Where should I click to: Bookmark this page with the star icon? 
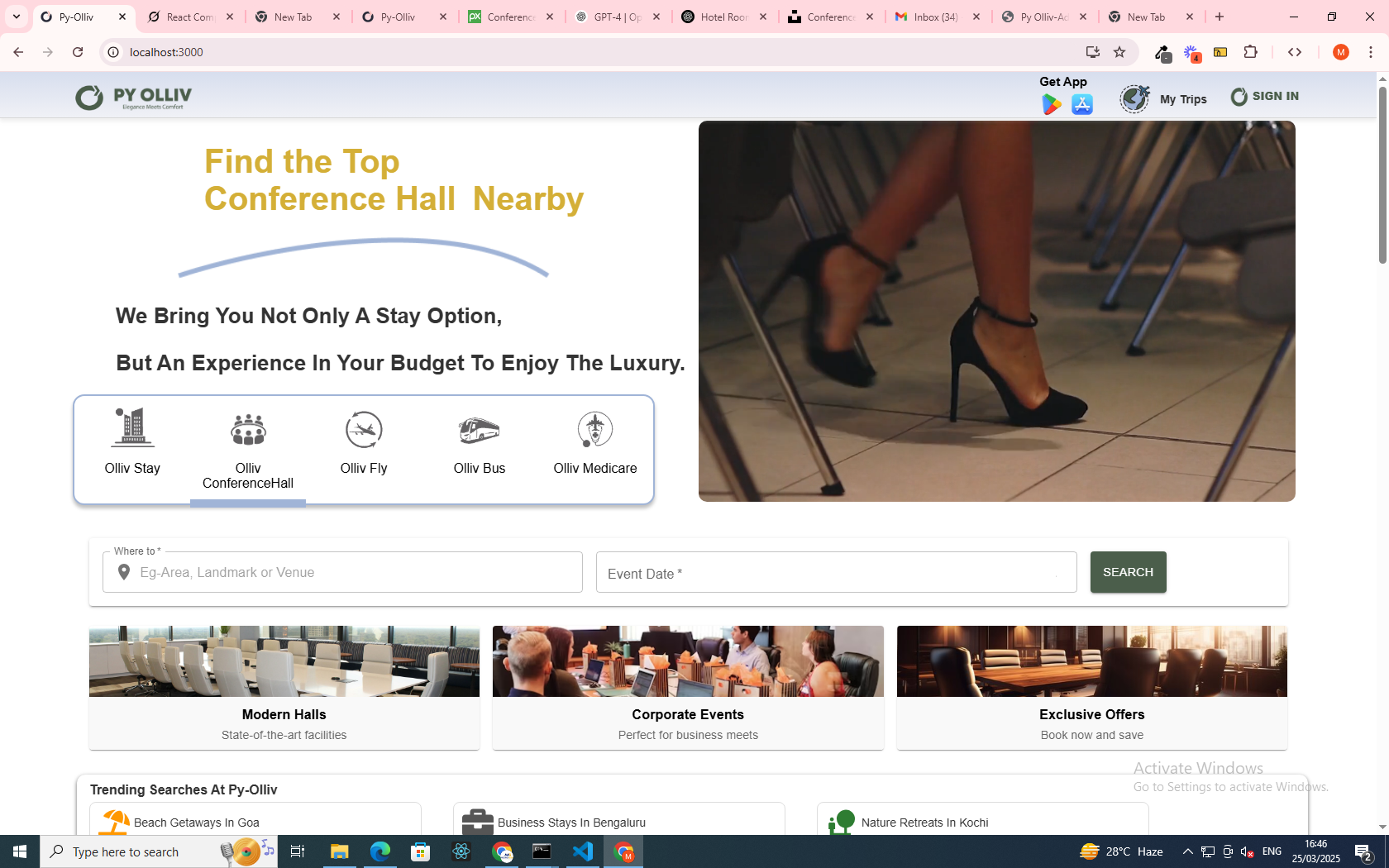(1119, 52)
